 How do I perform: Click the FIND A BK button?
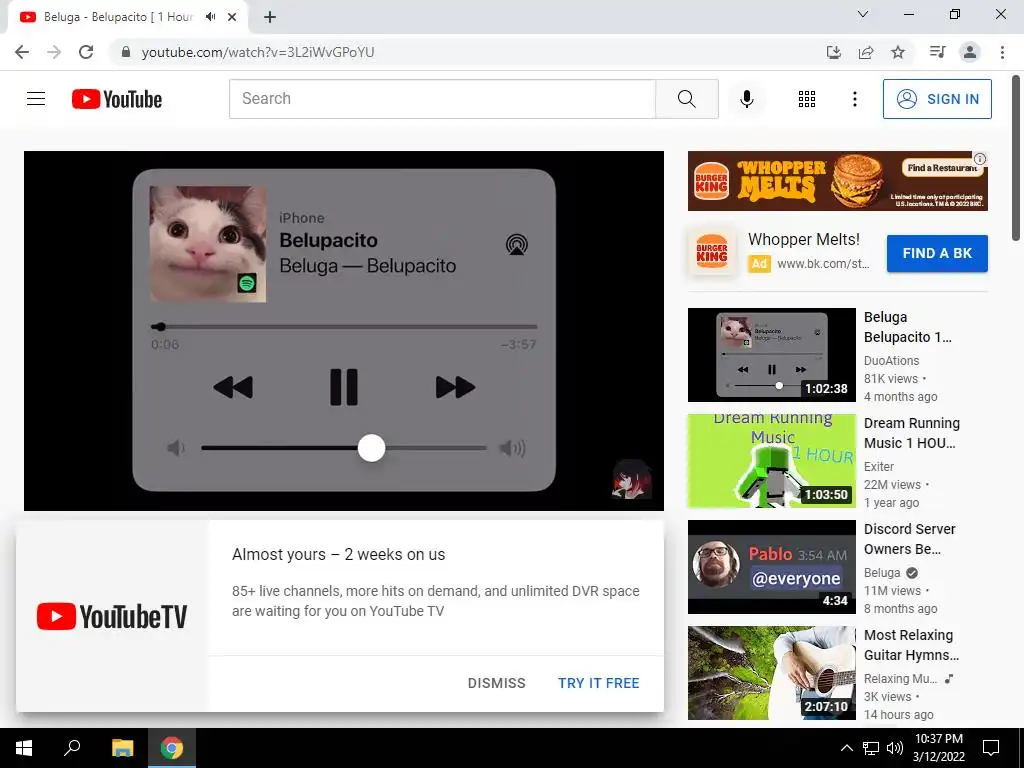pyautogui.click(x=937, y=253)
